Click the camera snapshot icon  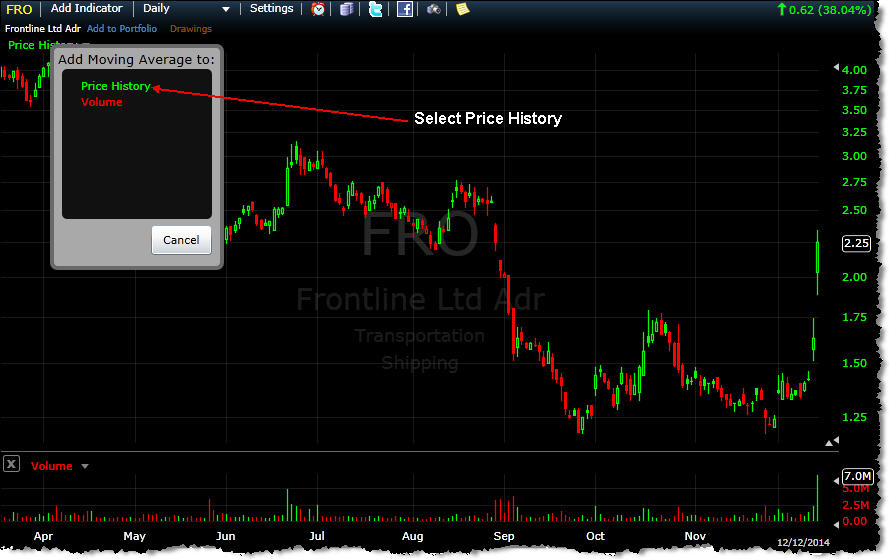(434, 9)
